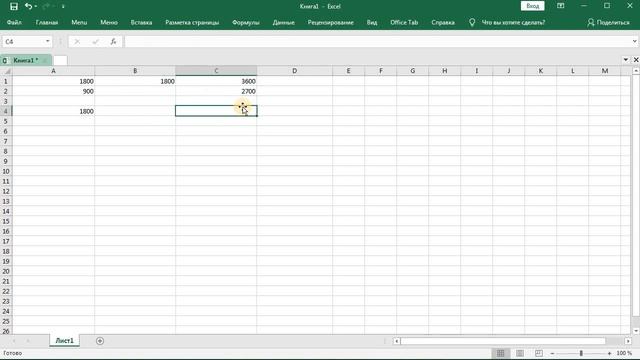Open the Разметка страницы tab
This screenshot has height=360, width=640.
coord(192,22)
